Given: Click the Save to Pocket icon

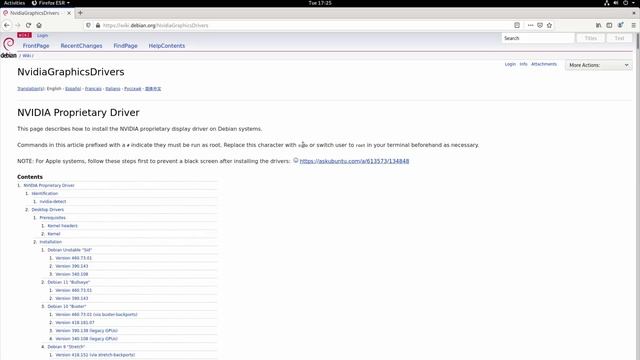Looking at the screenshot, I should coord(540,25).
